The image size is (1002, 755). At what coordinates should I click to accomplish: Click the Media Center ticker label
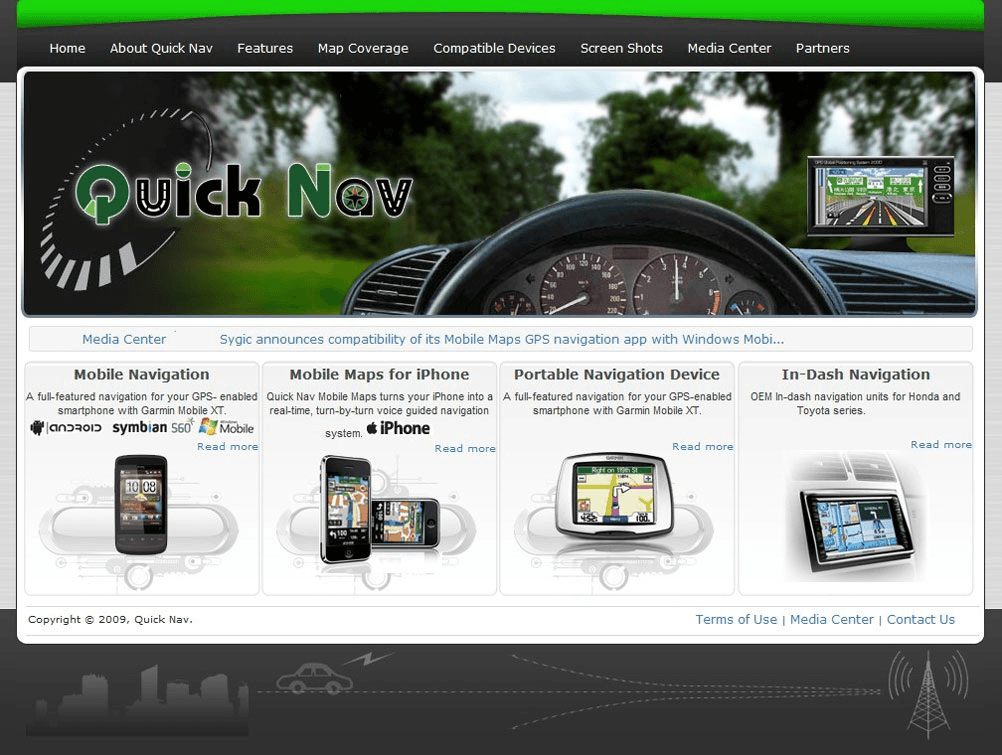[124, 339]
